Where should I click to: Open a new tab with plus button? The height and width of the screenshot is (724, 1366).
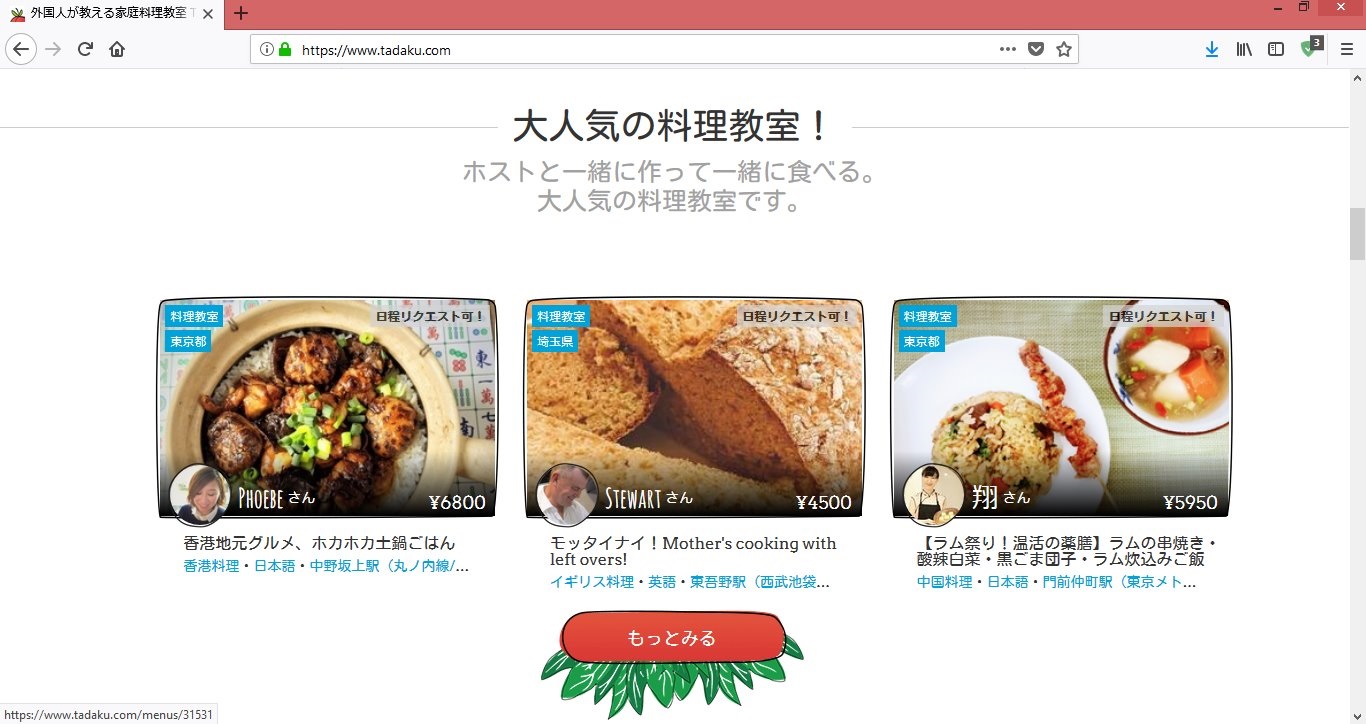coord(240,14)
